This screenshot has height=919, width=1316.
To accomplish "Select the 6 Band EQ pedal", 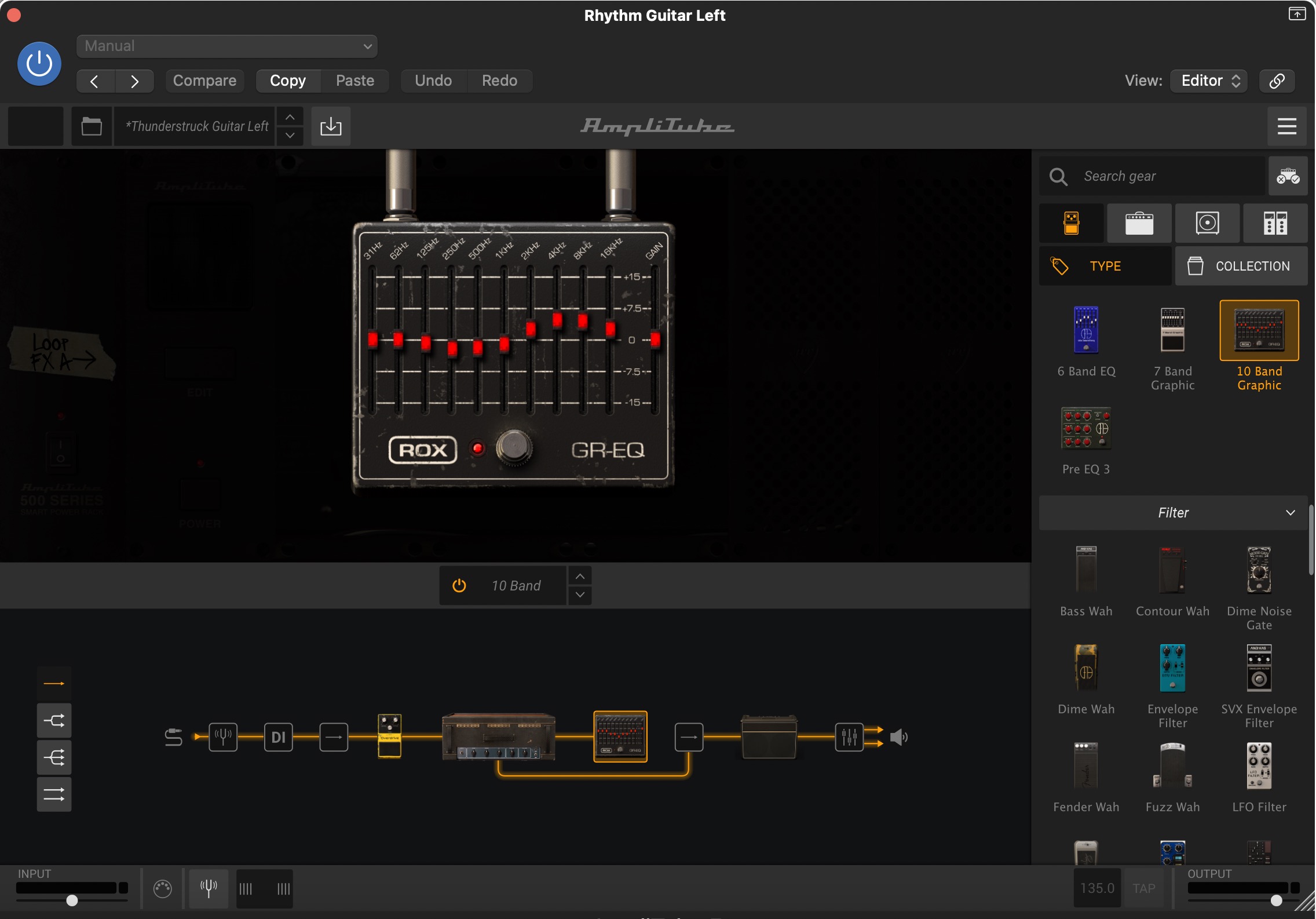I will (1086, 341).
